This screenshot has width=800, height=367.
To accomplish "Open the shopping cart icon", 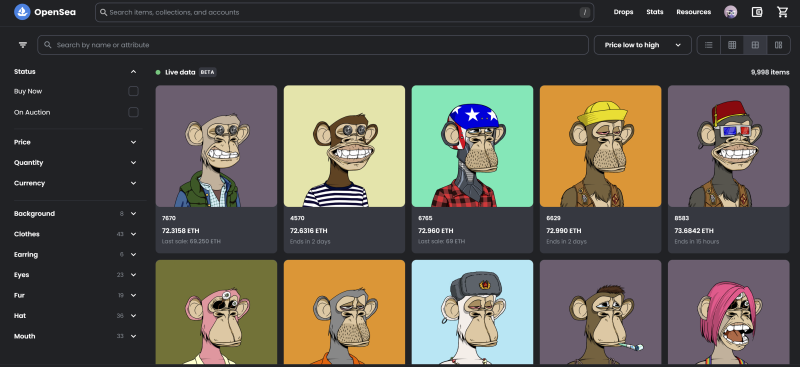I will tap(782, 12).
